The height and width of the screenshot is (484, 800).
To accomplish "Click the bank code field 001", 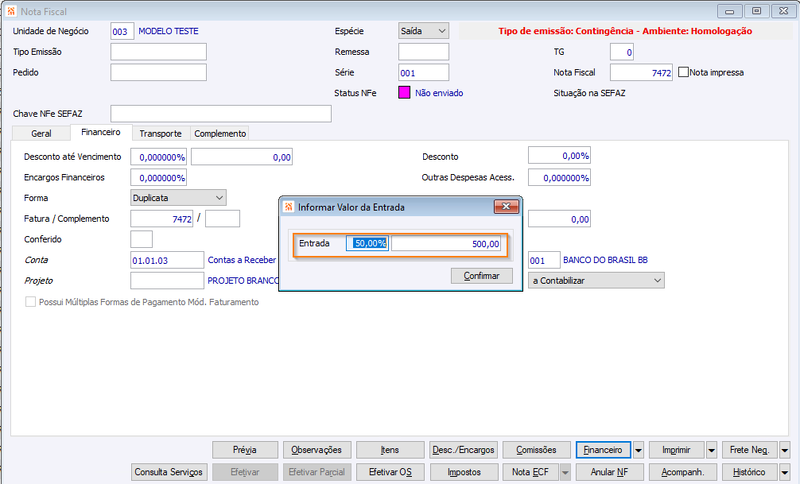I will 544,260.
